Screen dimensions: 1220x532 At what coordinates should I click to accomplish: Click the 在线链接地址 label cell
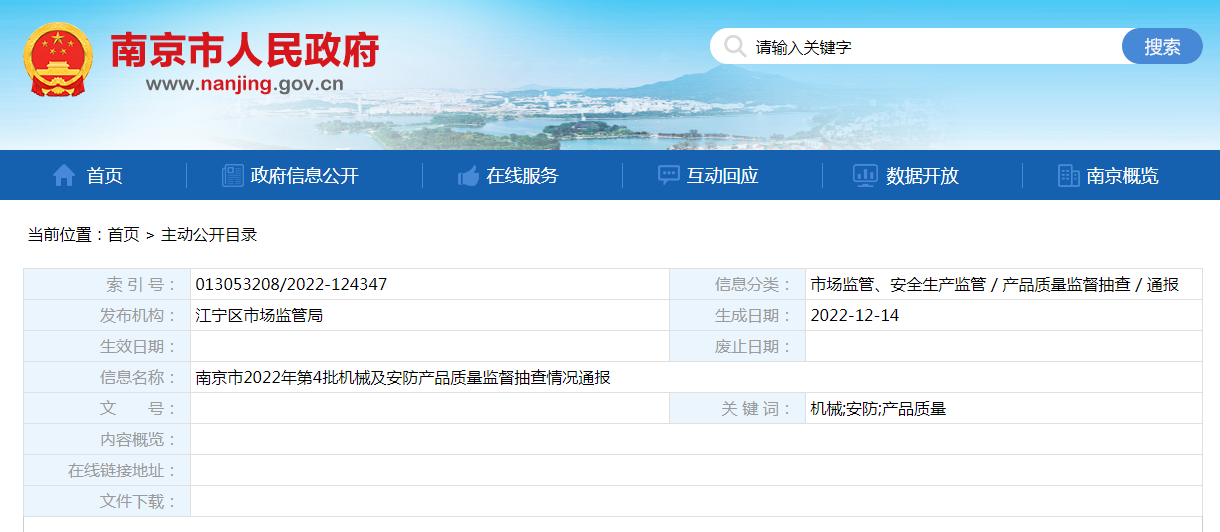107,470
